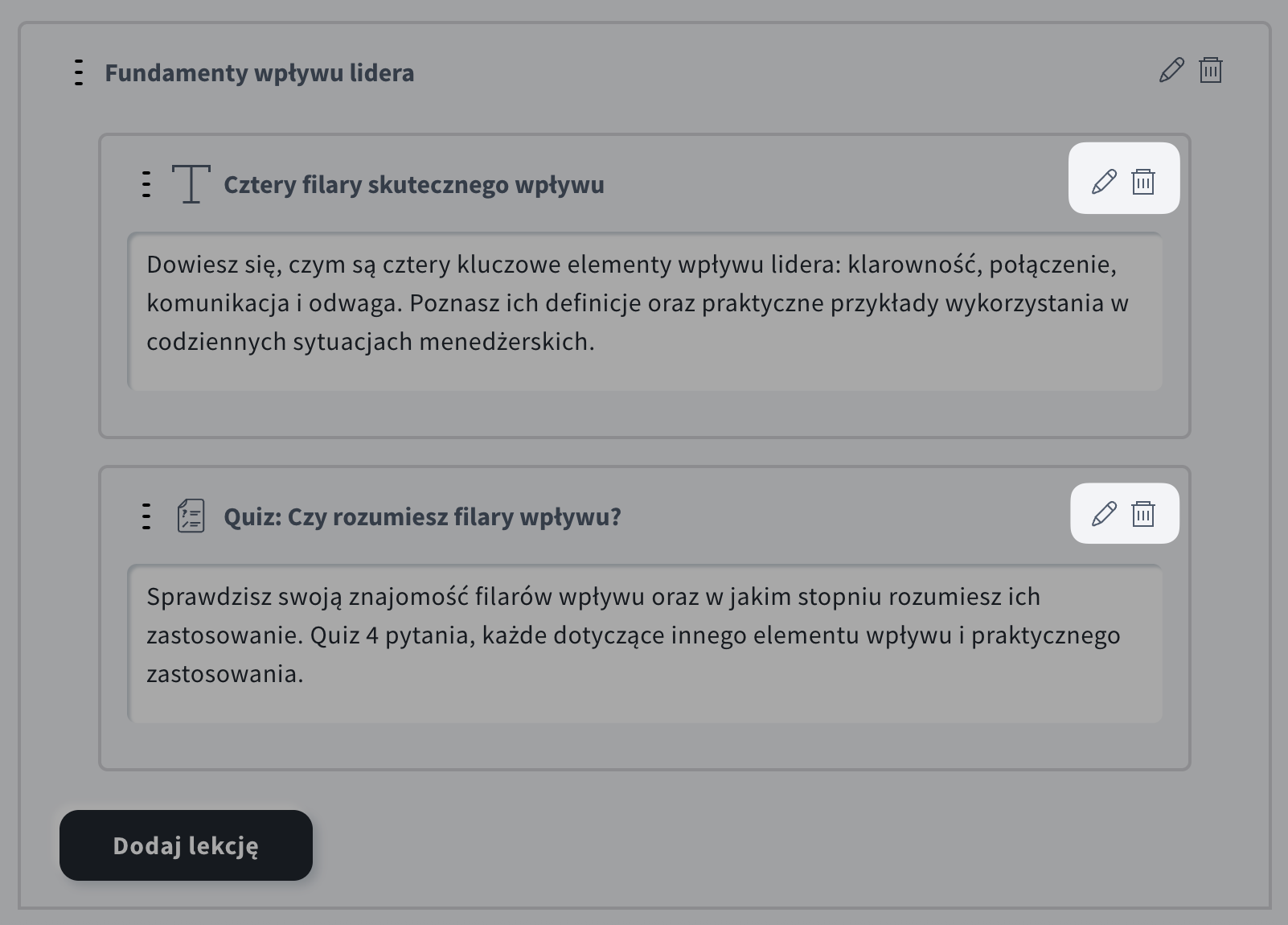Delete the "Fundamenty wpływu lidera" section
1288x925 pixels.
(1211, 71)
